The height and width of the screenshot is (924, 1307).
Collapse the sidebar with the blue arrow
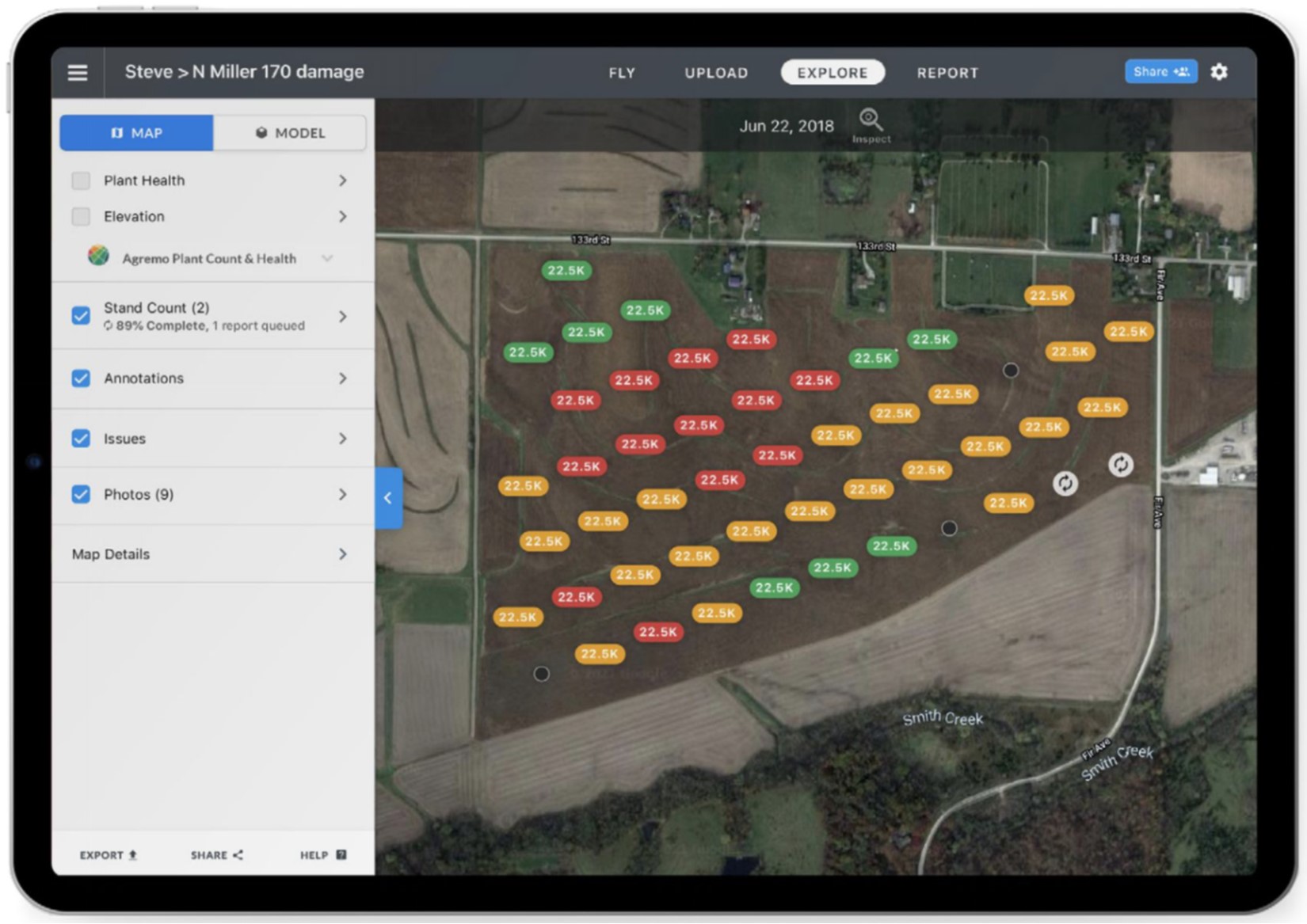(388, 498)
